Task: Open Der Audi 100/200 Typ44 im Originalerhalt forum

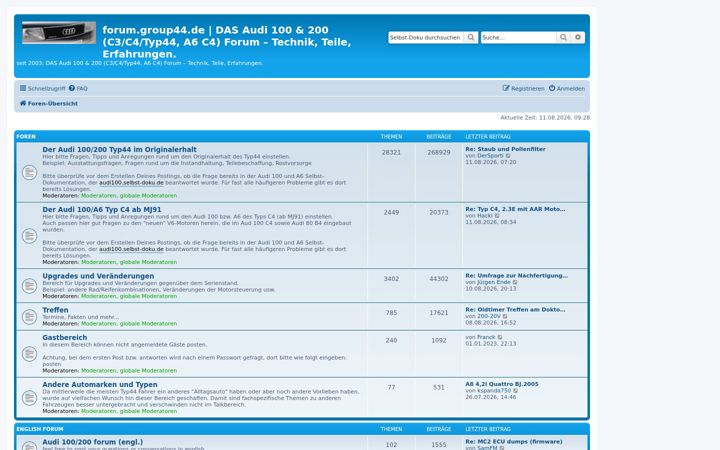Action: pyautogui.click(x=119, y=150)
